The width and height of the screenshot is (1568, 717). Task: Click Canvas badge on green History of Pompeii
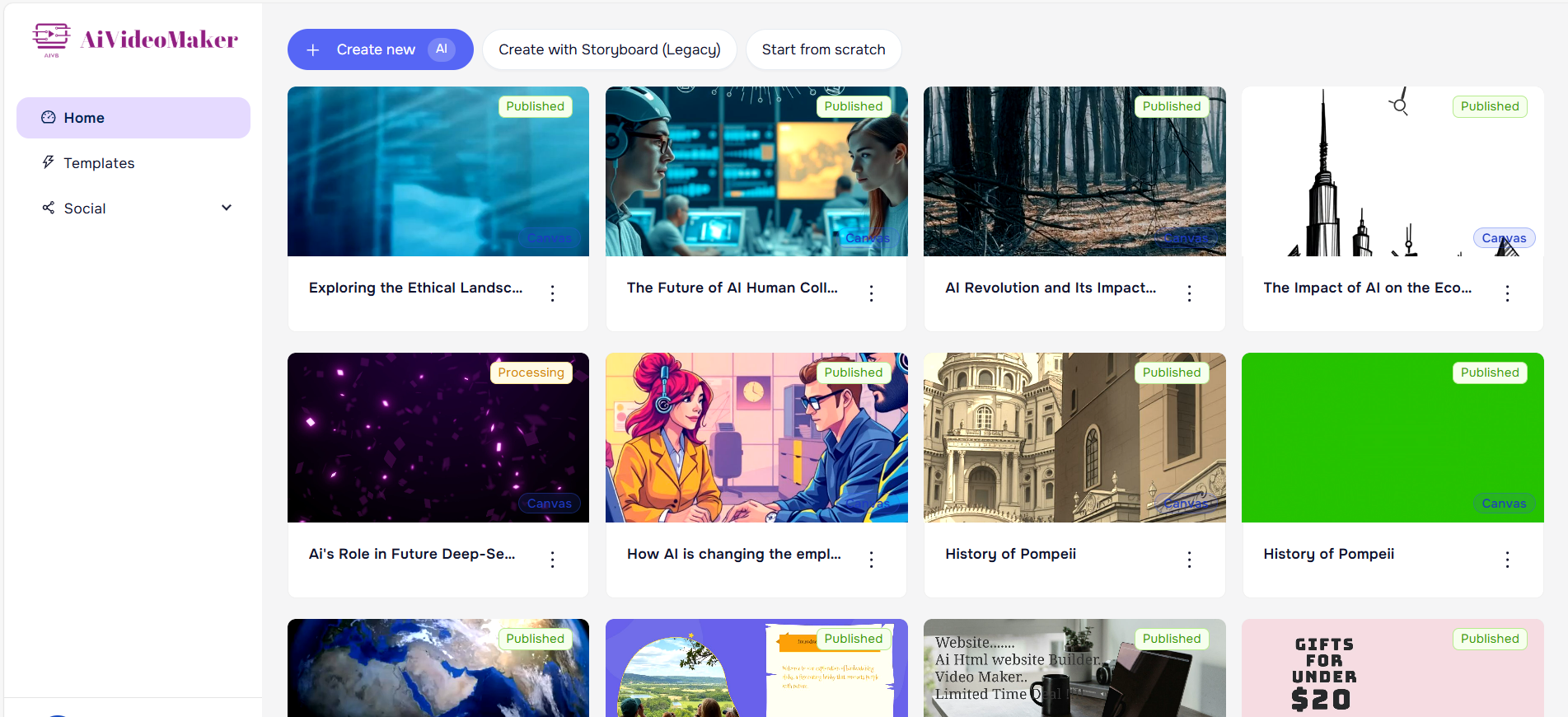coord(1504,504)
